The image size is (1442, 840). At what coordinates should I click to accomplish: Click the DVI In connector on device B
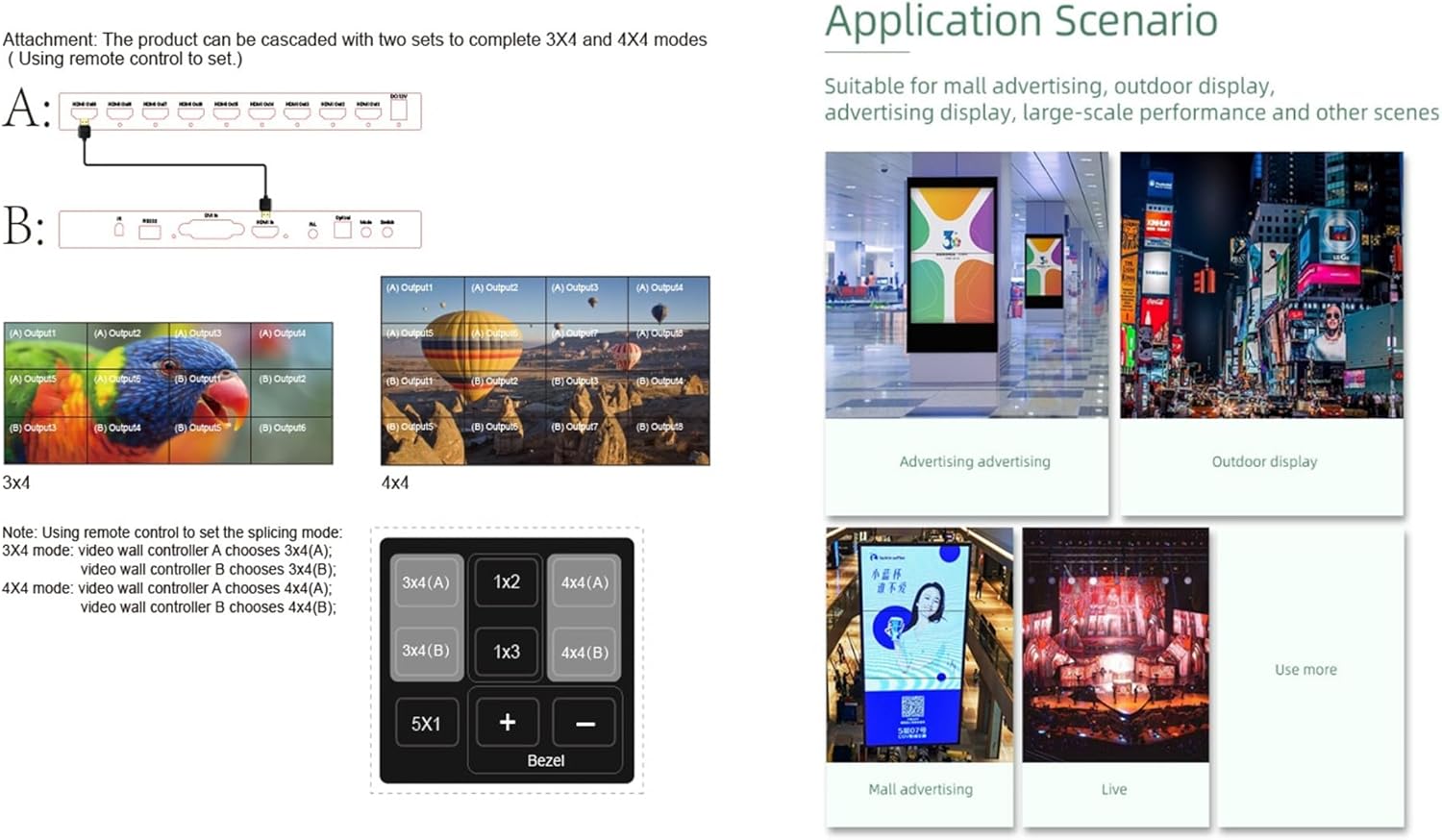pos(212,229)
